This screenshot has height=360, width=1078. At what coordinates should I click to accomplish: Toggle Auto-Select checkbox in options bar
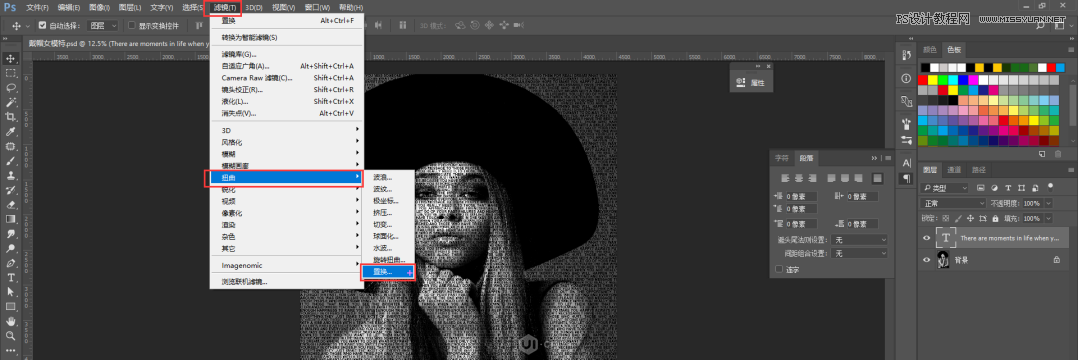[43, 25]
